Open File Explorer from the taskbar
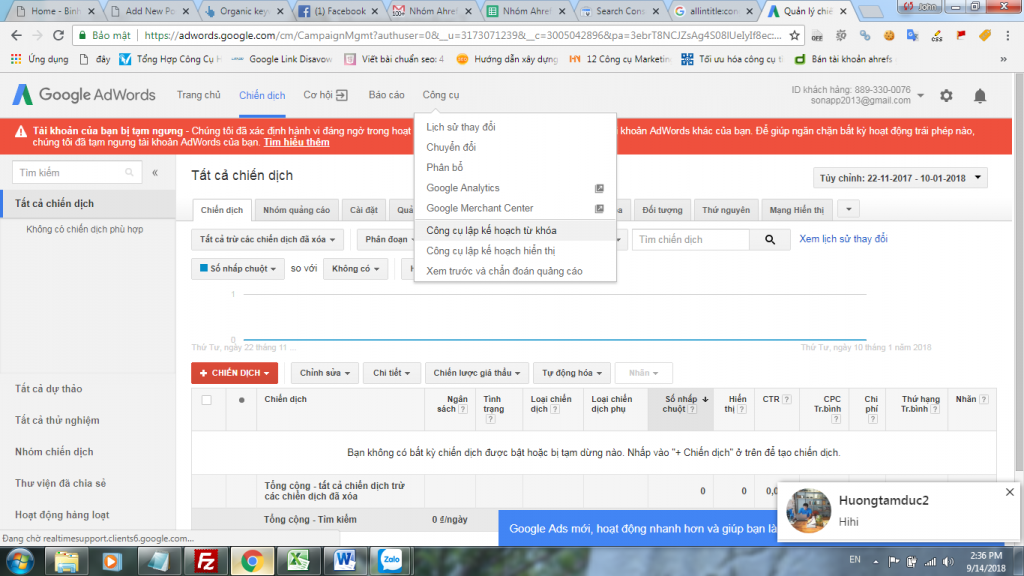This screenshot has height=576, width=1024. point(66,561)
